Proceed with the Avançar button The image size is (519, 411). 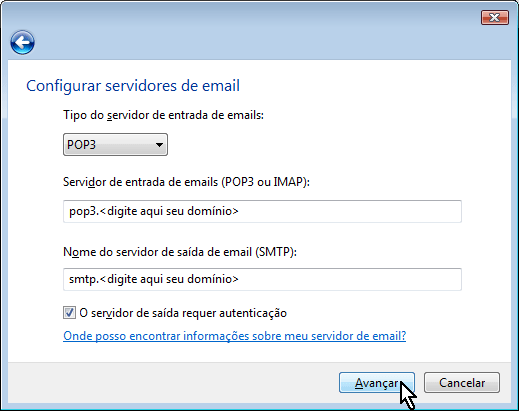click(377, 383)
